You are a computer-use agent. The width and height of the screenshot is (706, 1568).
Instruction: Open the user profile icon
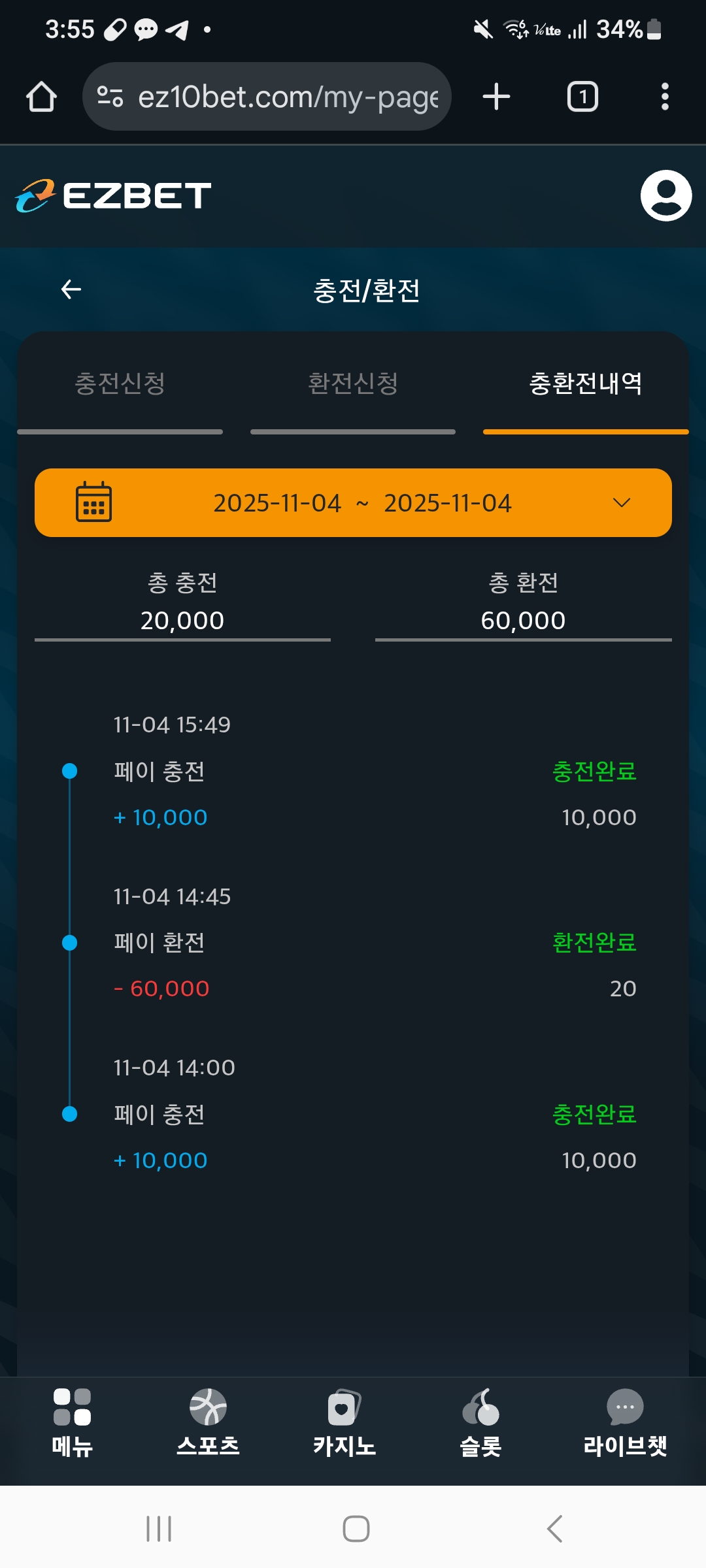click(665, 195)
